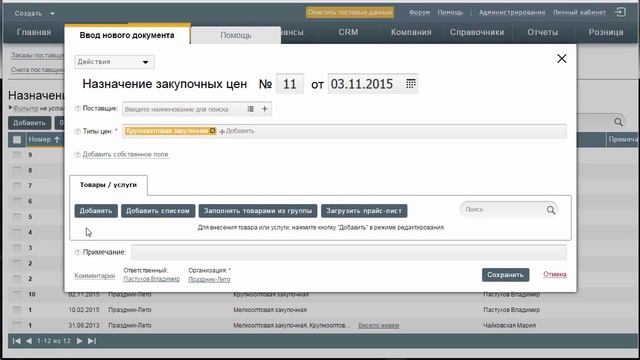
Task: Add new supplier with plus icon
Action: (264, 109)
